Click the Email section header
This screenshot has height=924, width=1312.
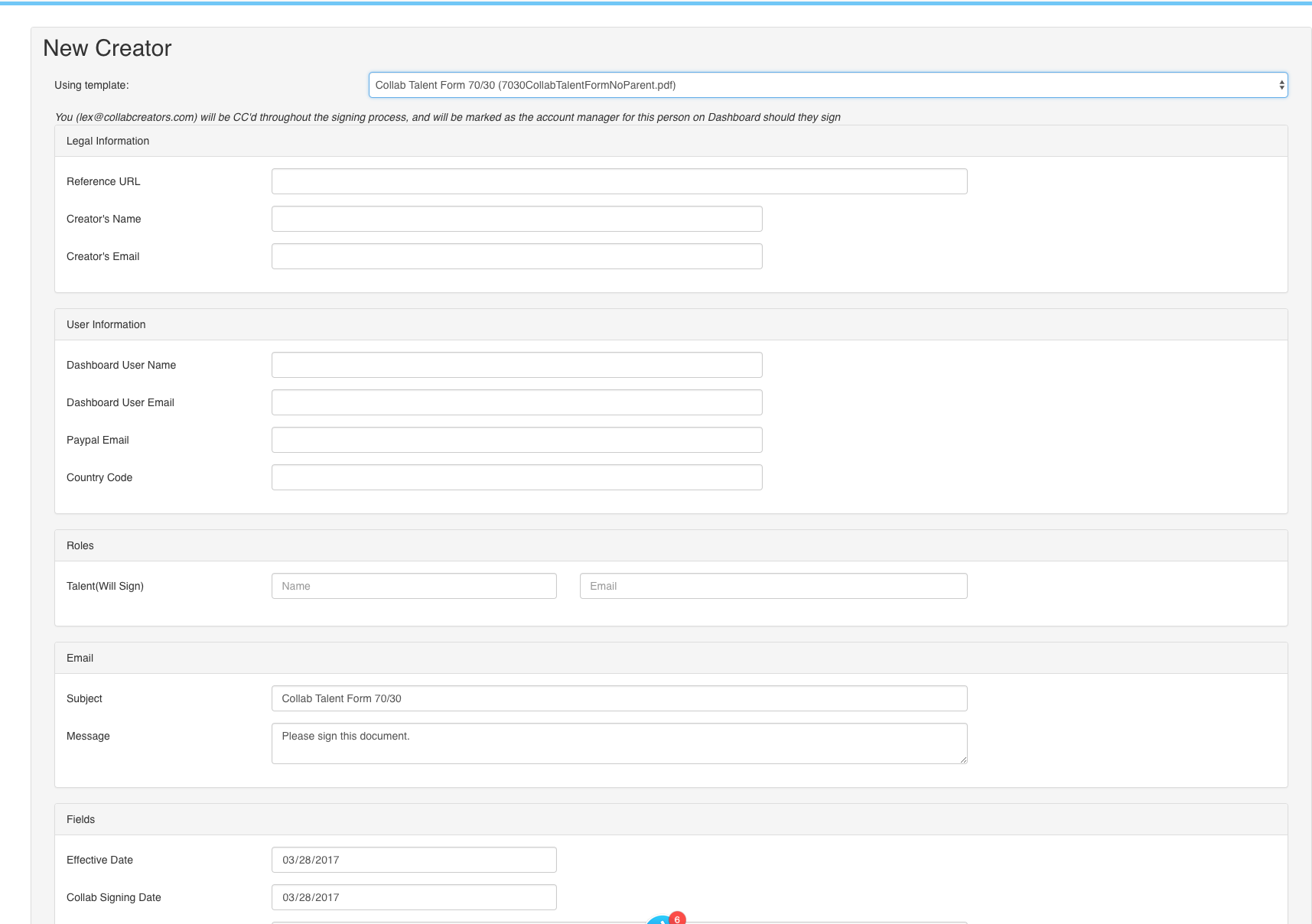(671, 658)
